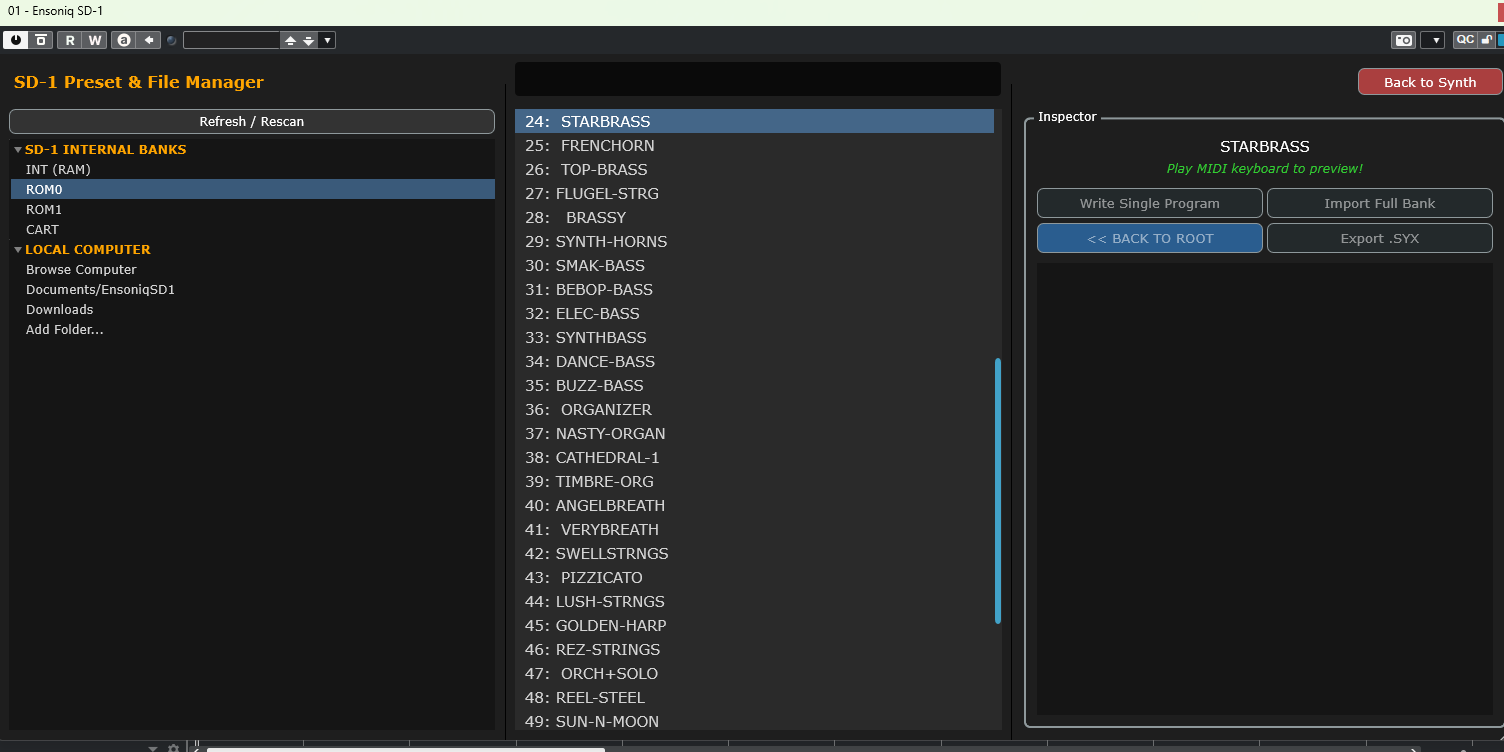The height and width of the screenshot is (752, 1504).
Task: Enable the Write automation W button
Action: pyautogui.click(x=95, y=40)
